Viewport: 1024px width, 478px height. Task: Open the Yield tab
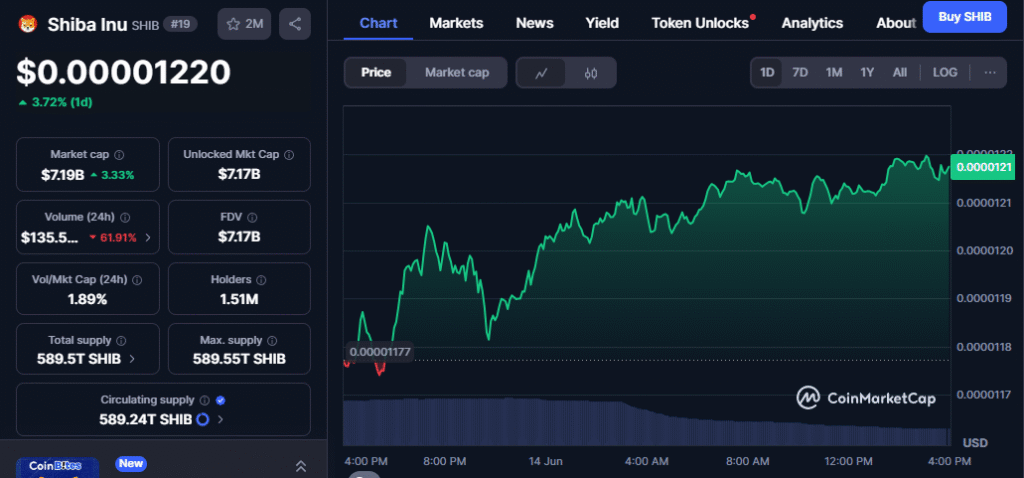602,23
